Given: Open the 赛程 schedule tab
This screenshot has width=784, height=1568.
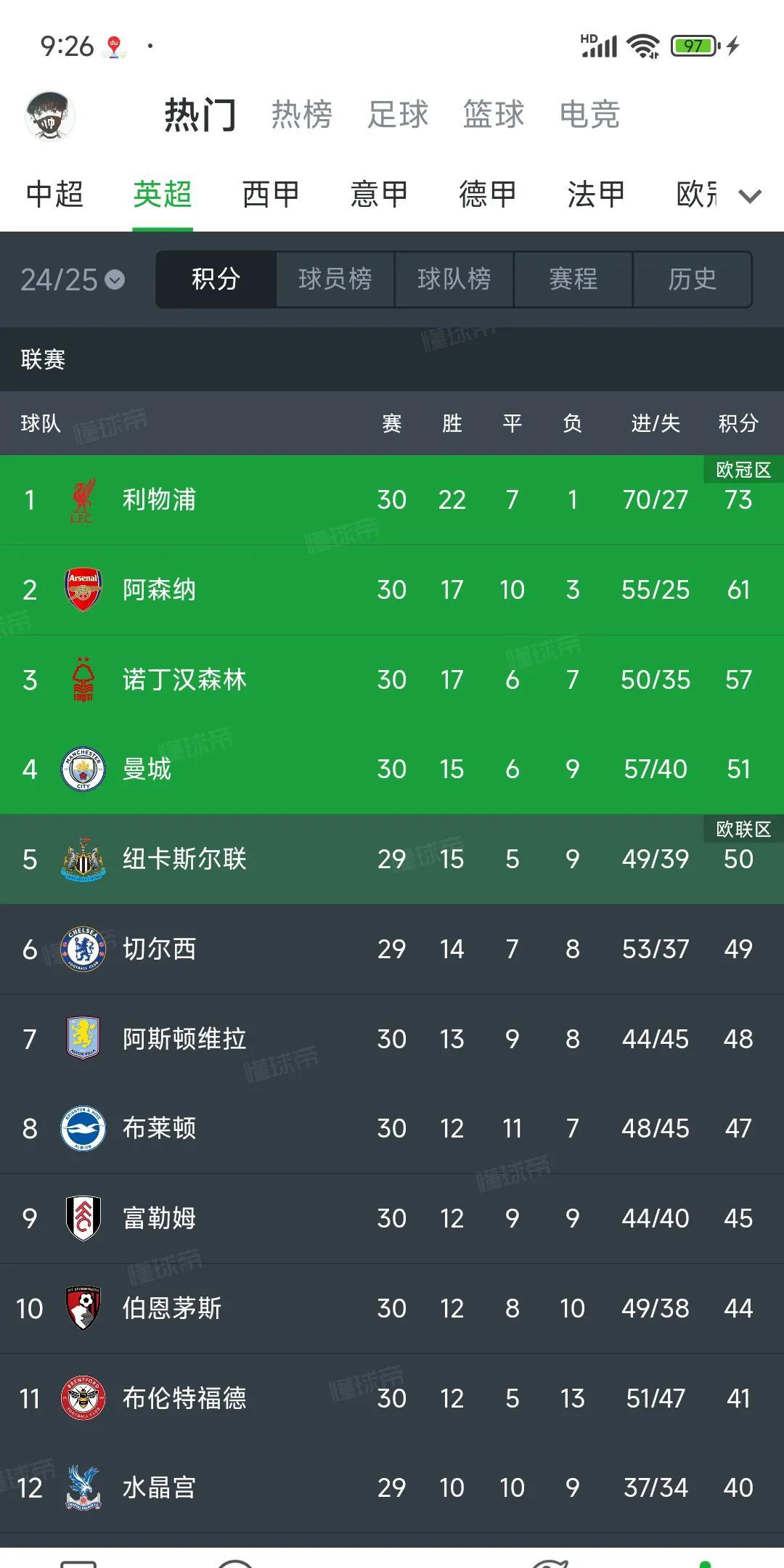Looking at the screenshot, I should (573, 279).
